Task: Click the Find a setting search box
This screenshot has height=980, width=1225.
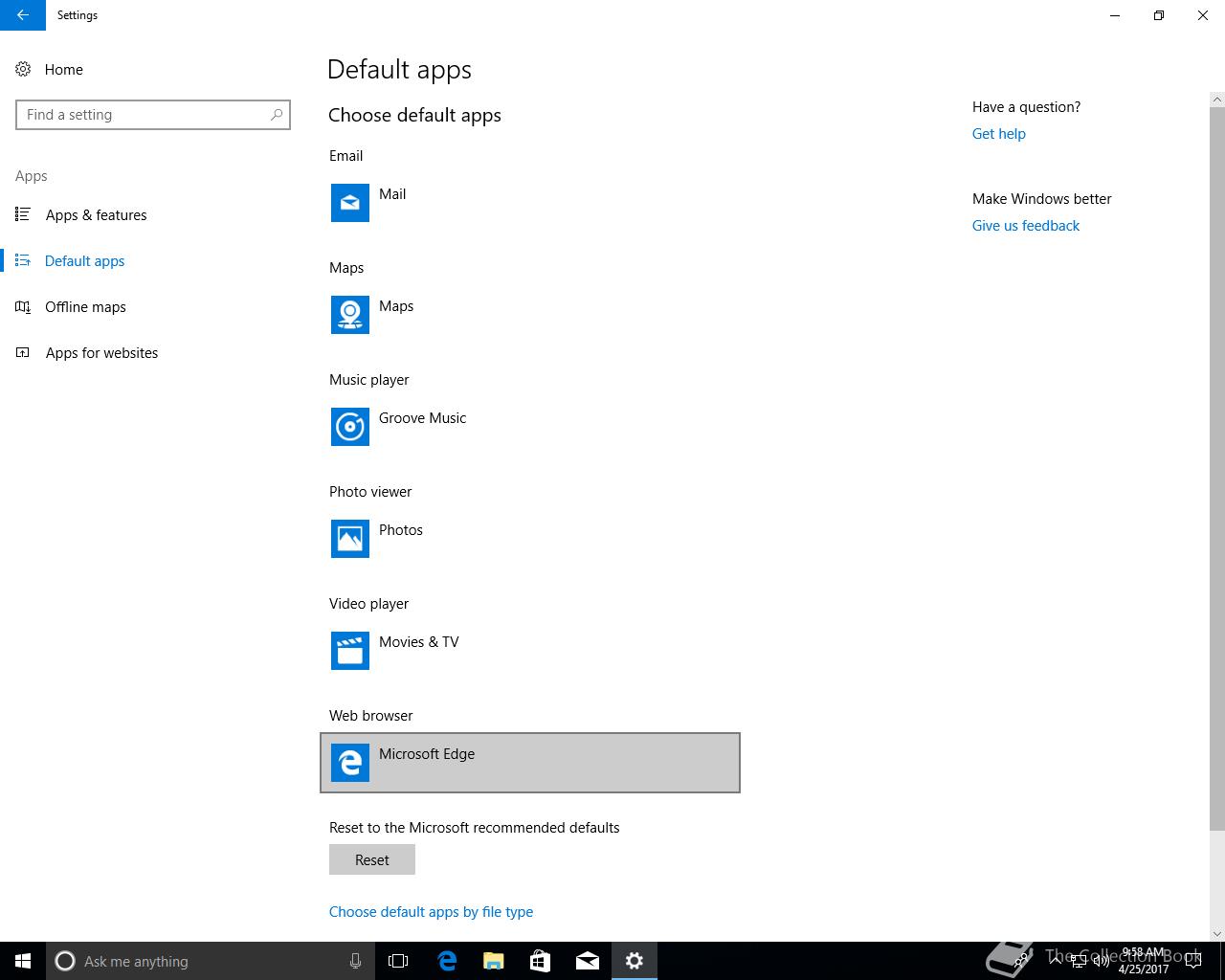Action: click(x=153, y=115)
